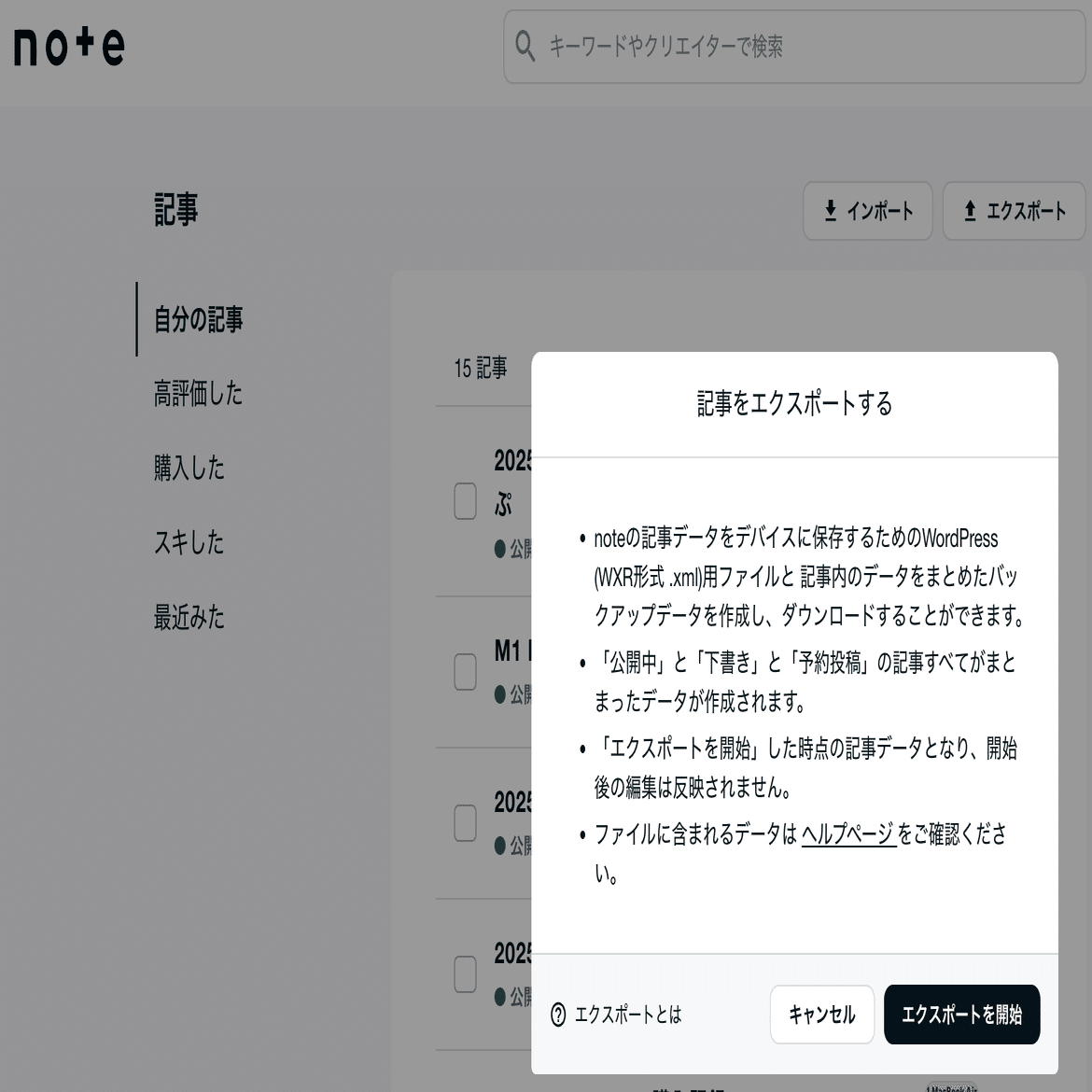
Task: Click the upload arrow icon on エクスポート
Action: [971, 211]
